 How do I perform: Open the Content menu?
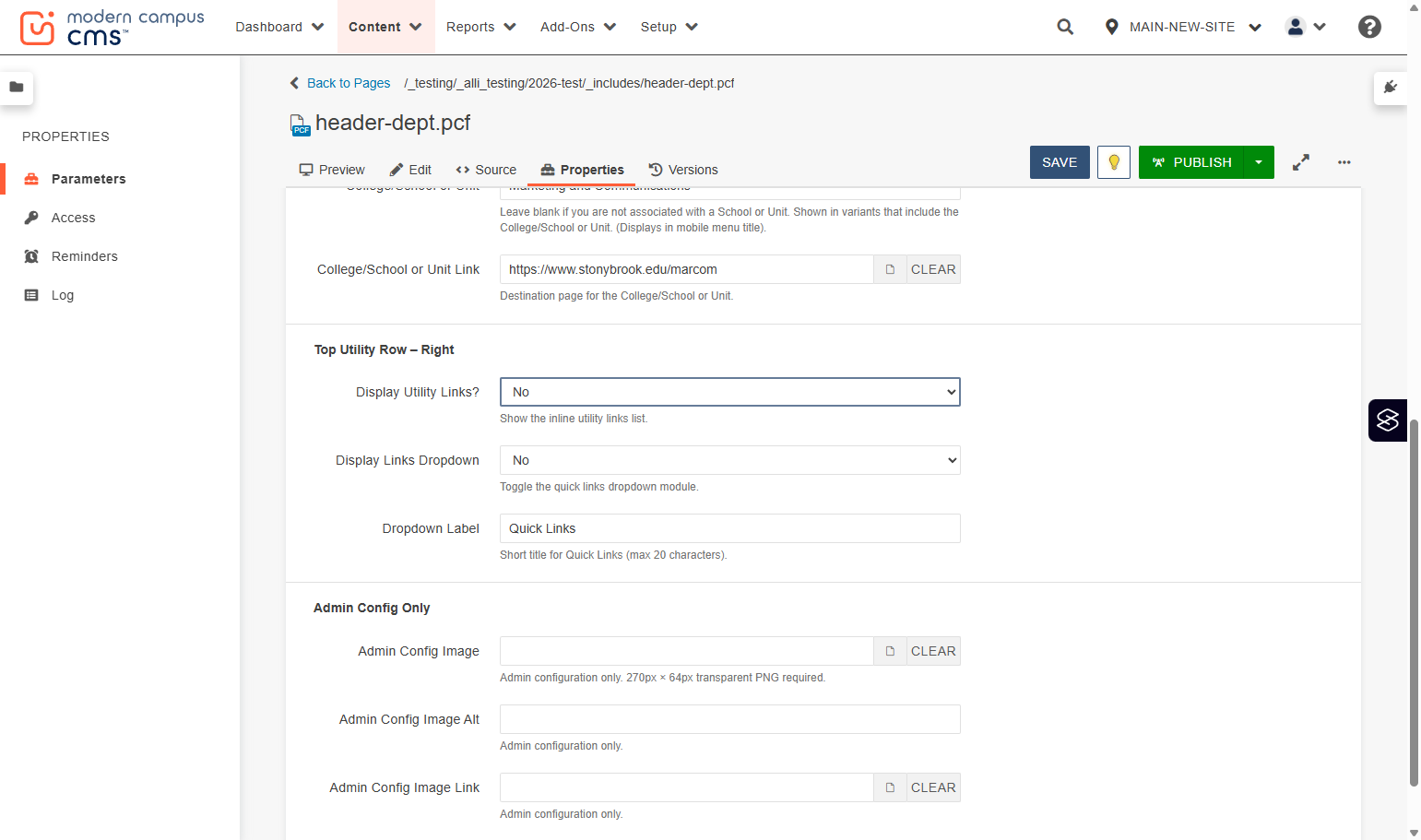385,27
